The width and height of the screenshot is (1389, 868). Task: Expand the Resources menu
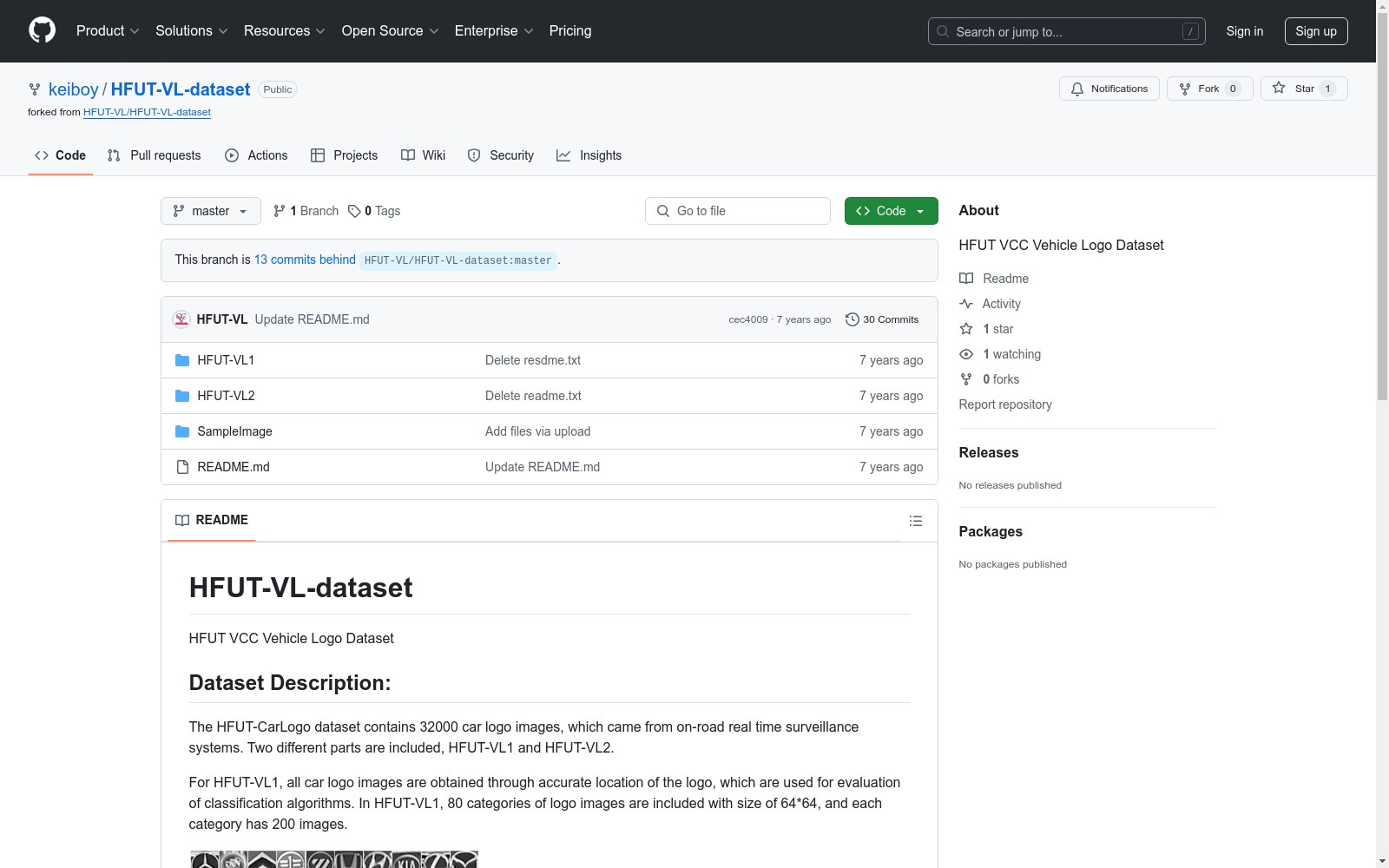tap(285, 31)
